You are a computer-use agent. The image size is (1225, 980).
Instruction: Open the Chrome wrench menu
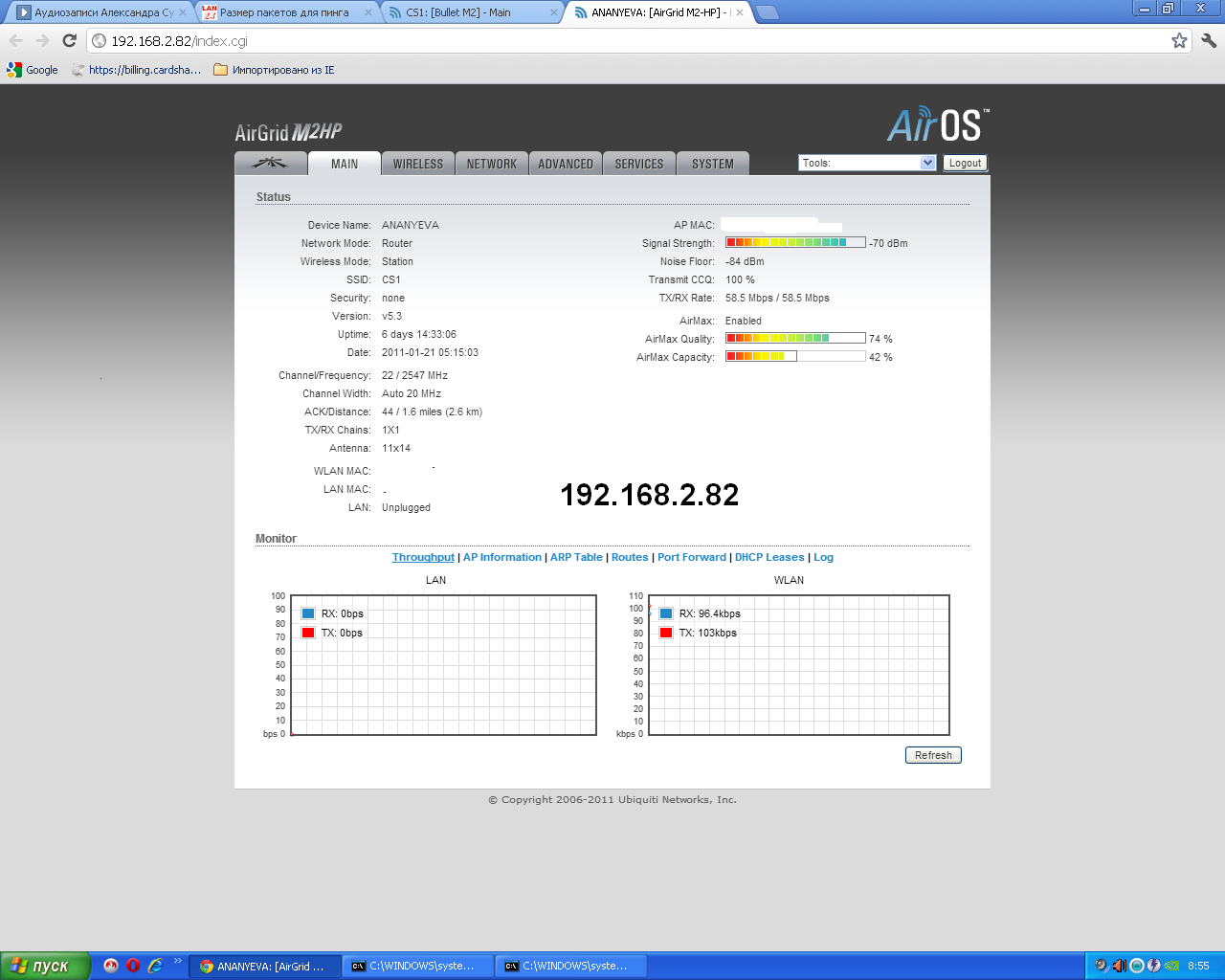click(x=1209, y=40)
